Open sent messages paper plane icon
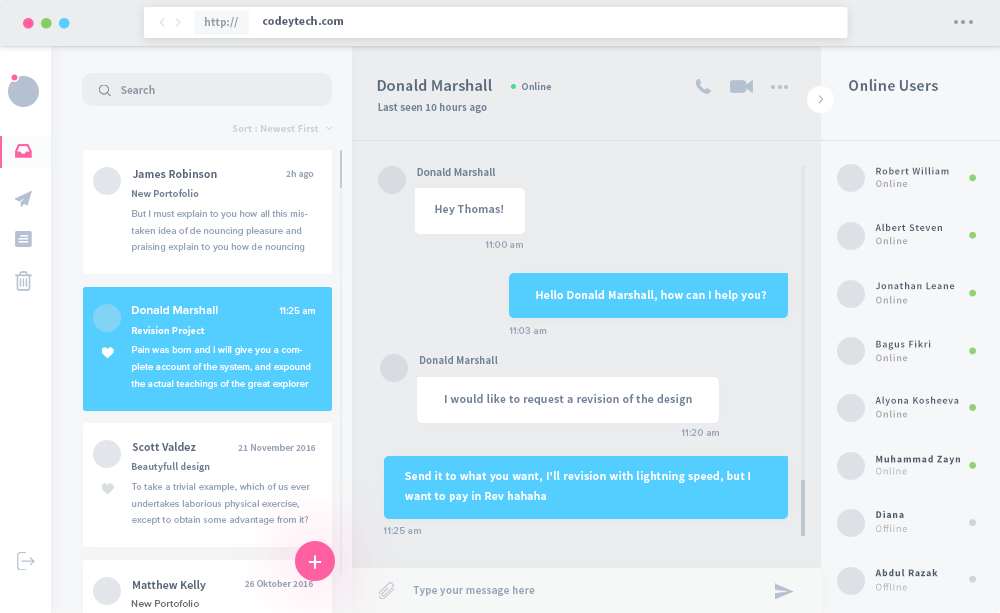The image size is (1000, 613). tap(24, 198)
